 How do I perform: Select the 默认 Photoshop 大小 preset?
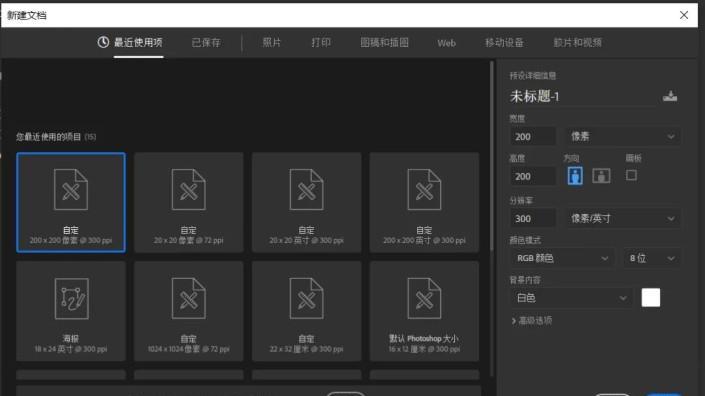[x=424, y=311]
